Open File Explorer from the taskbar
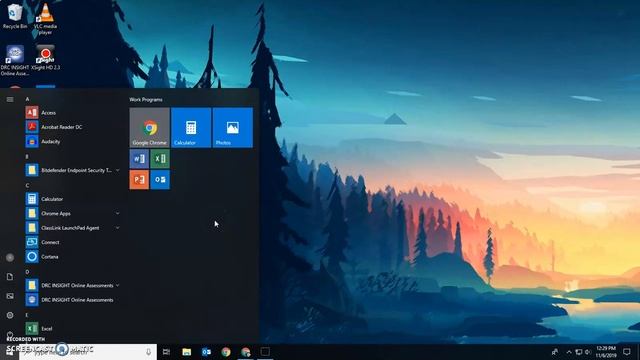The width and height of the screenshot is (640, 360). (x=187, y=352)
